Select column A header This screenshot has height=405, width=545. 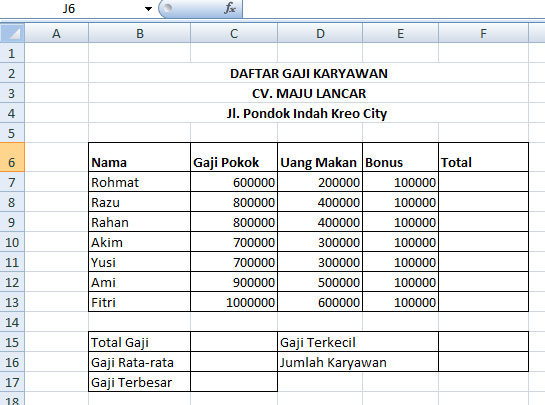coord(56,33)
